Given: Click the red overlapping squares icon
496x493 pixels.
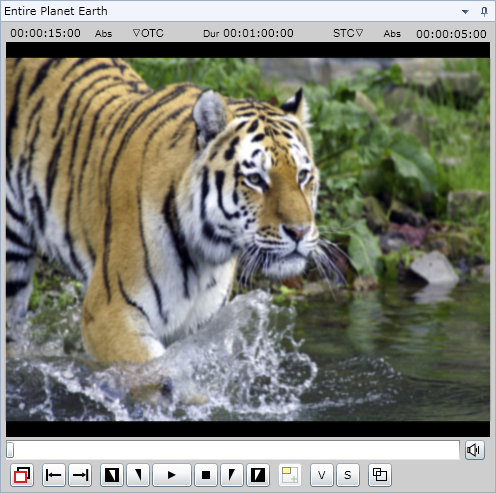Looking at the screenshot, I should click(x=22, y=475).
